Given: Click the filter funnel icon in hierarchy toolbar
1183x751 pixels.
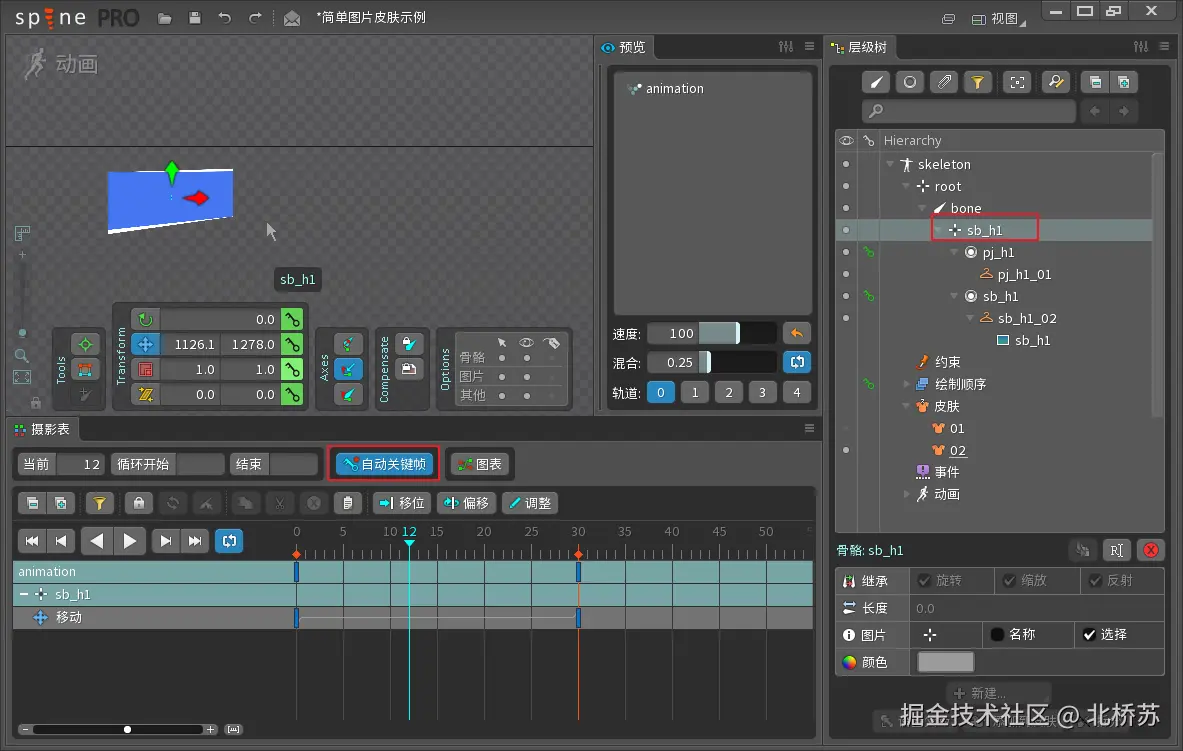Looking at the screenshot, I should pos(977,82).
